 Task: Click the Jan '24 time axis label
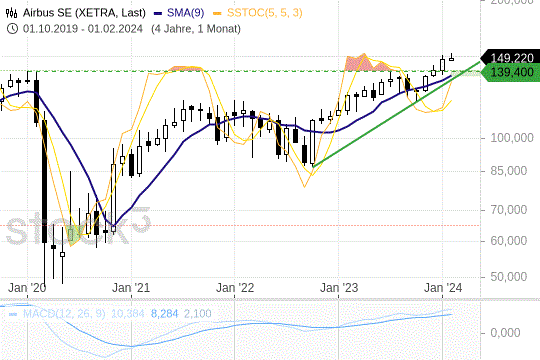(x=443, y=287)
